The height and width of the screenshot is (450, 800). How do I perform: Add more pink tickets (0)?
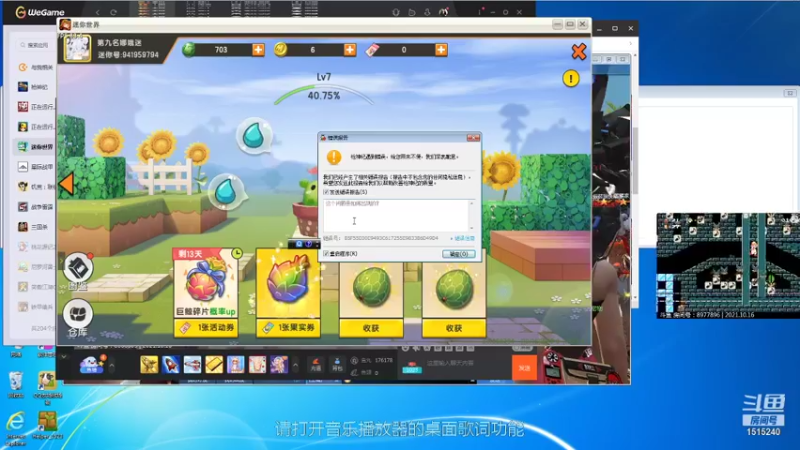pos(441,49)
